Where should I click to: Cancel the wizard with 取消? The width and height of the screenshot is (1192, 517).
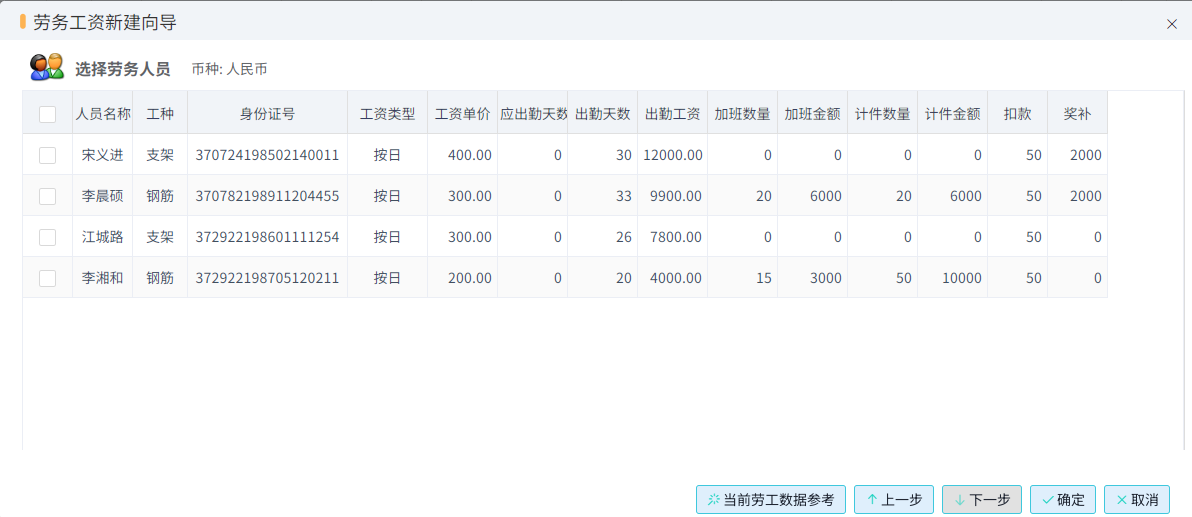pos(1137,500)
